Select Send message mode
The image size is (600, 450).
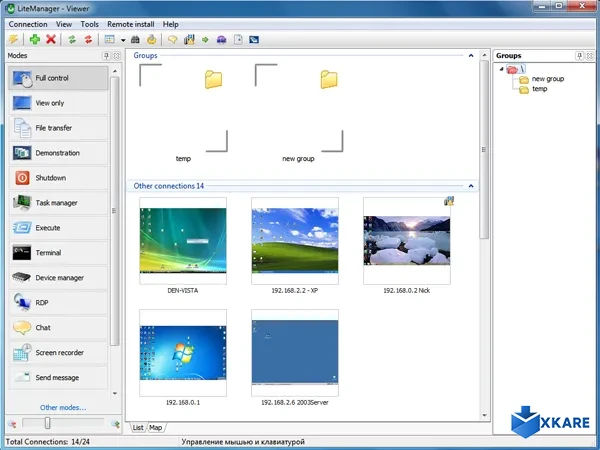(x=58, y=378)
